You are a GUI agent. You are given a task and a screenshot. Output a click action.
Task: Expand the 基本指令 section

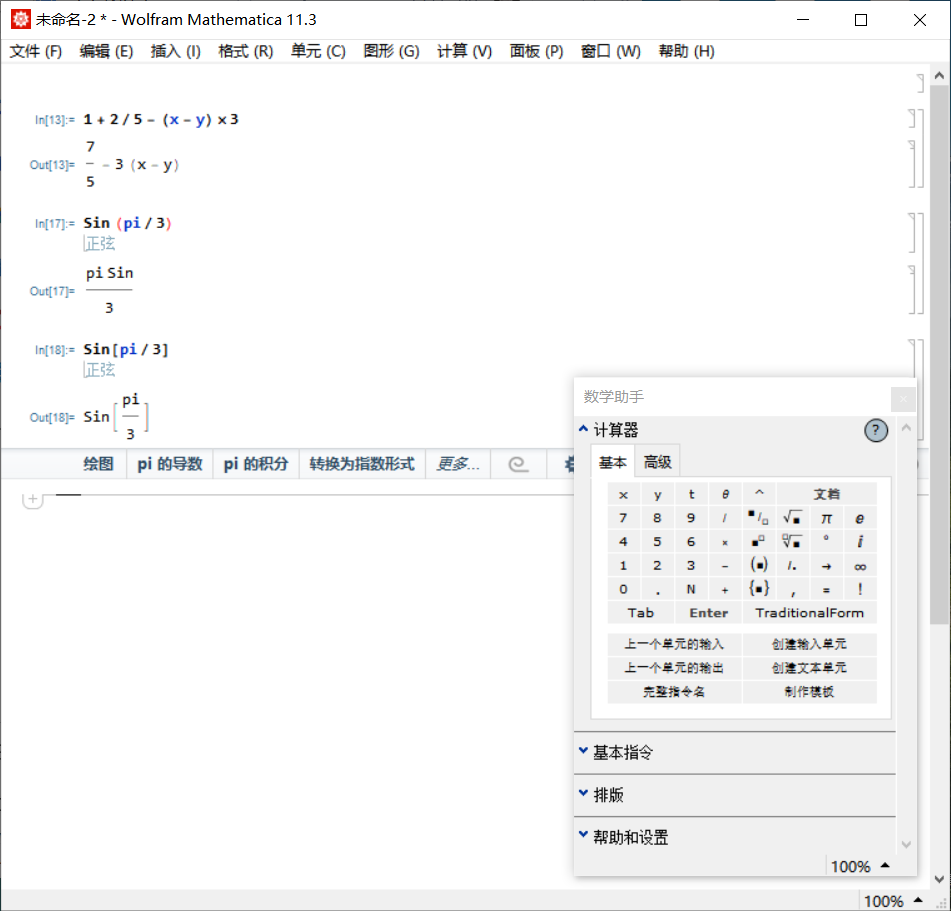pos(625,751)
